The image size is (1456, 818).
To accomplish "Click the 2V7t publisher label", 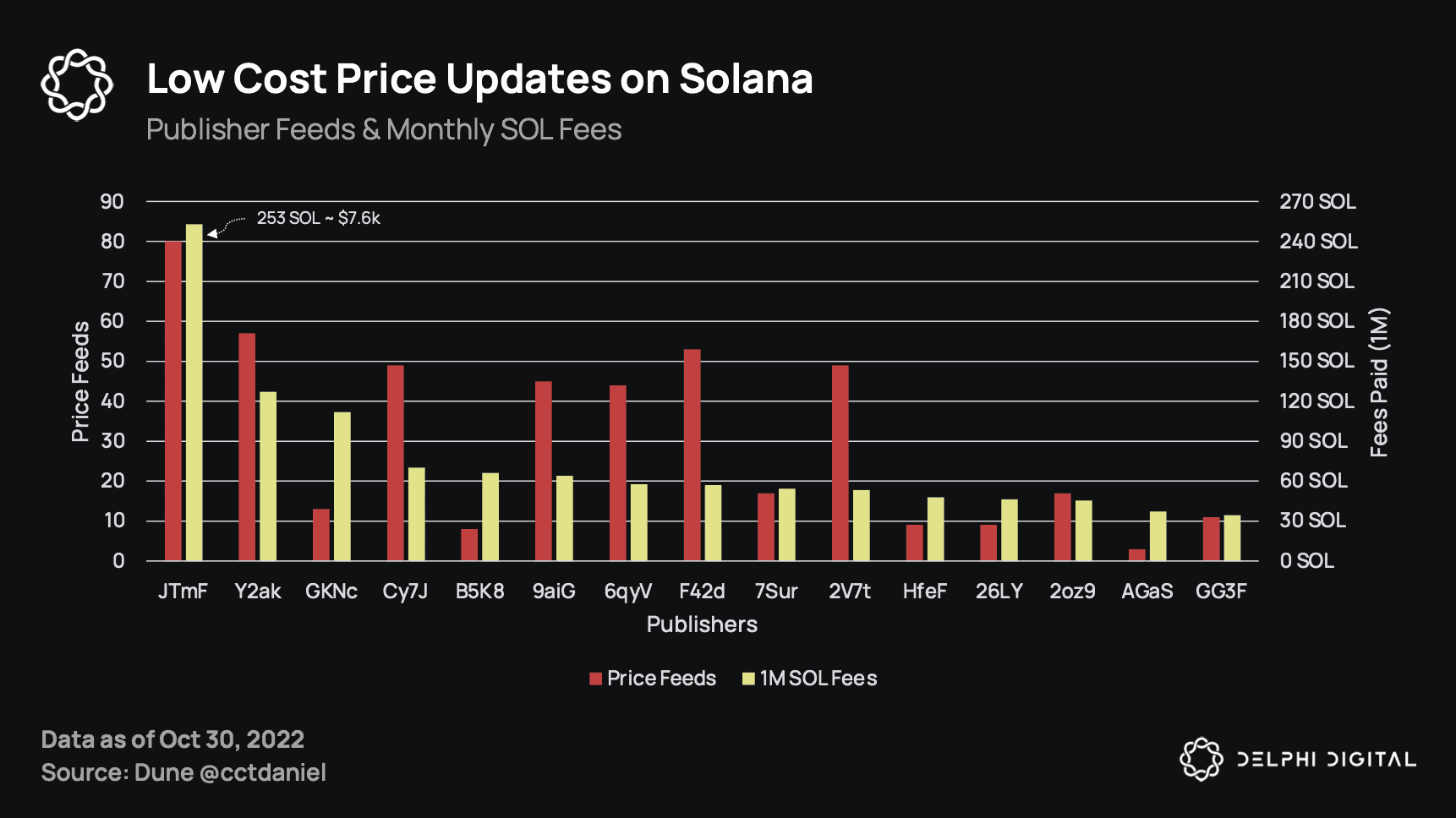I will (850, 591).
